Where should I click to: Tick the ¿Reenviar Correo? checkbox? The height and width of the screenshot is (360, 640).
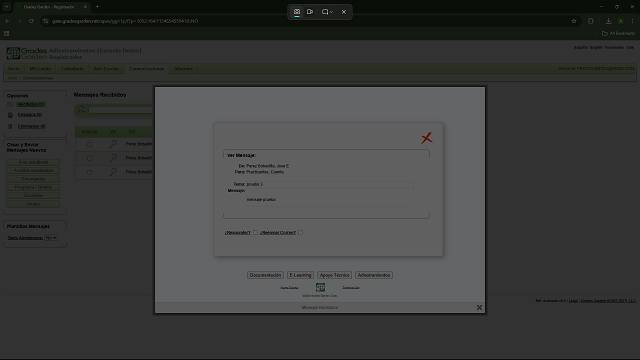click(300, 233)
